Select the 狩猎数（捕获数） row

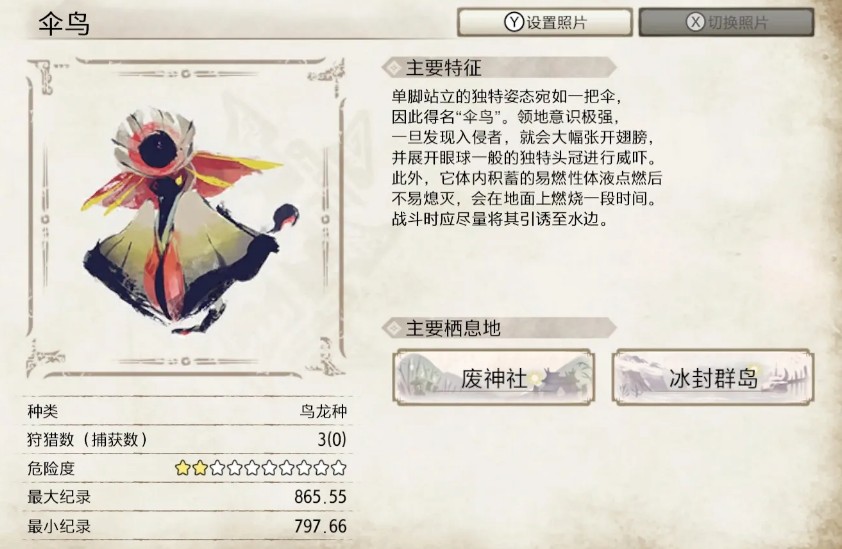coord(187,439)
